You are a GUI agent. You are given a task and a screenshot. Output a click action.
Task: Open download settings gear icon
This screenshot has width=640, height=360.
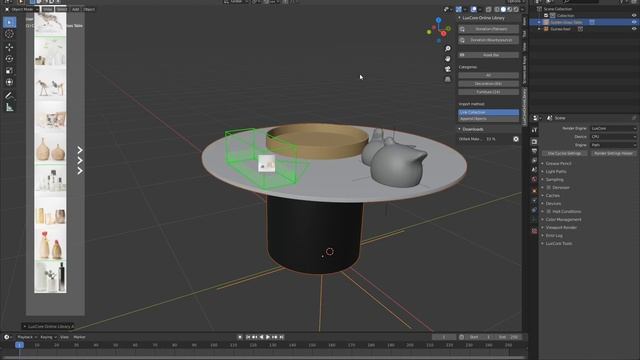[516, 139]
